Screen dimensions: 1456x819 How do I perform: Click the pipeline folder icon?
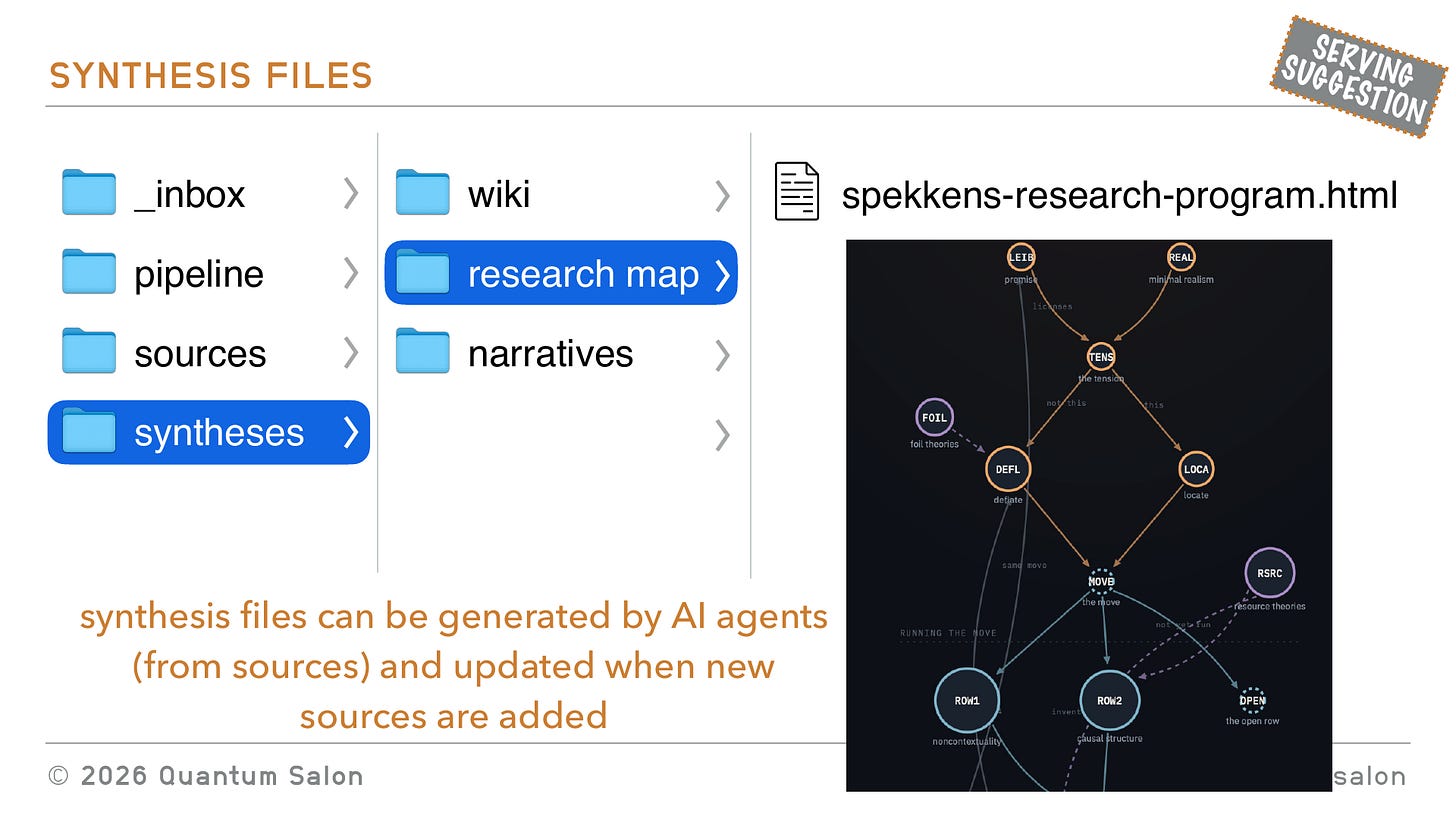[89, 273]
